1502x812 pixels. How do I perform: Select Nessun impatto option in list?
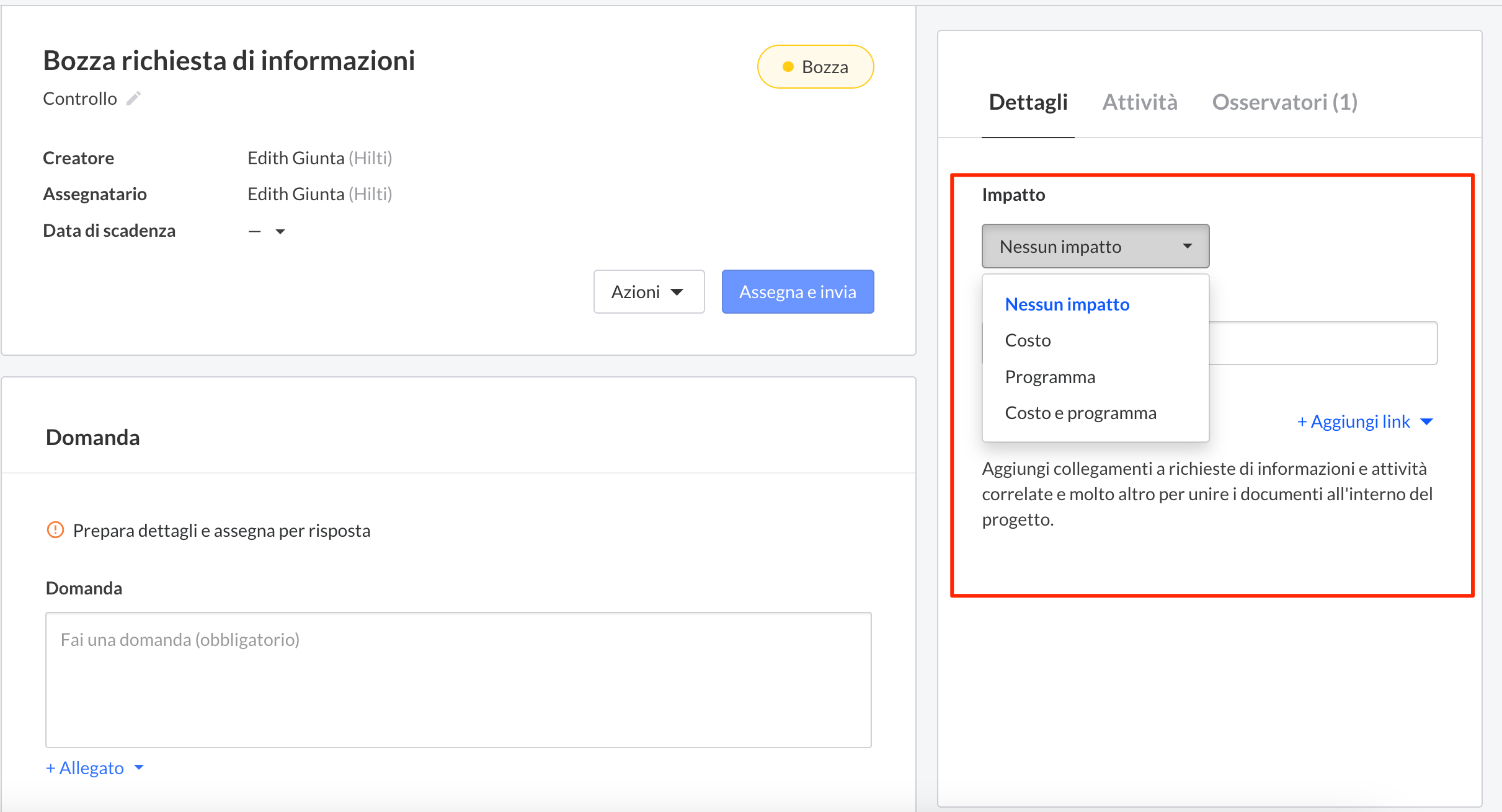1067,304
